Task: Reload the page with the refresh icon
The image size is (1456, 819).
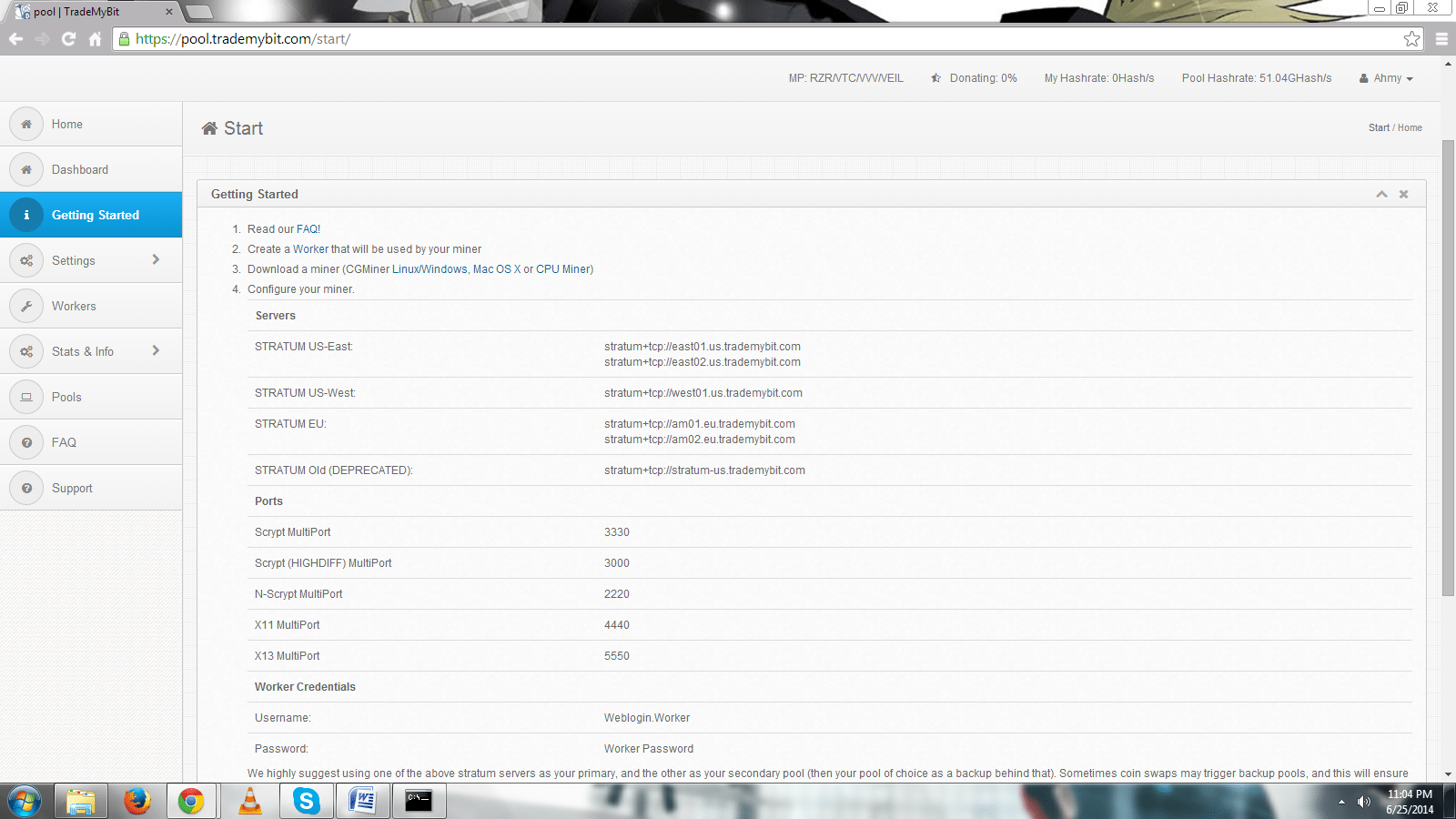Action: [x=68, y=39]
